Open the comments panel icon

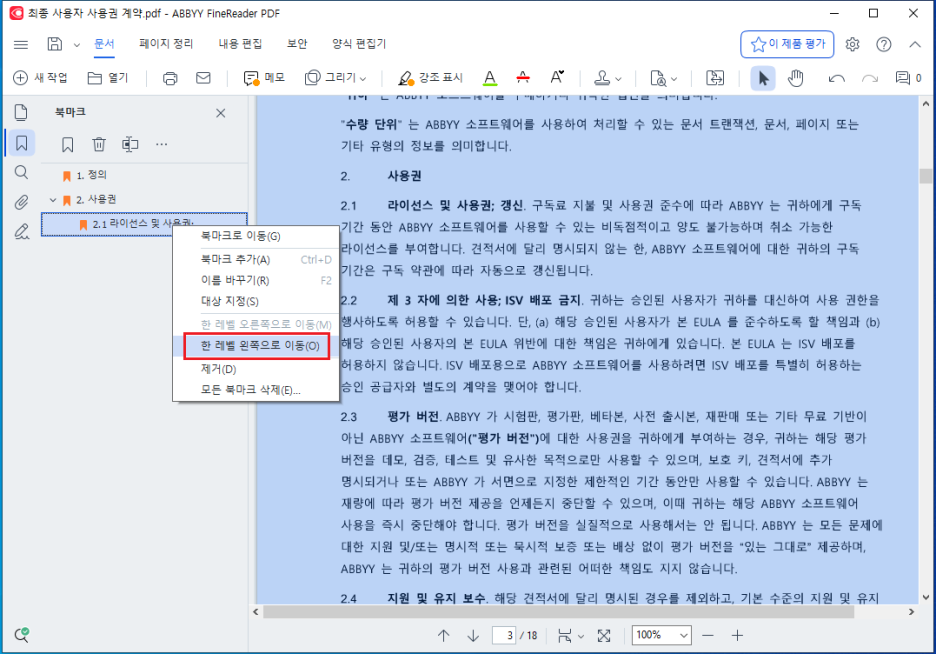(908, 78)
